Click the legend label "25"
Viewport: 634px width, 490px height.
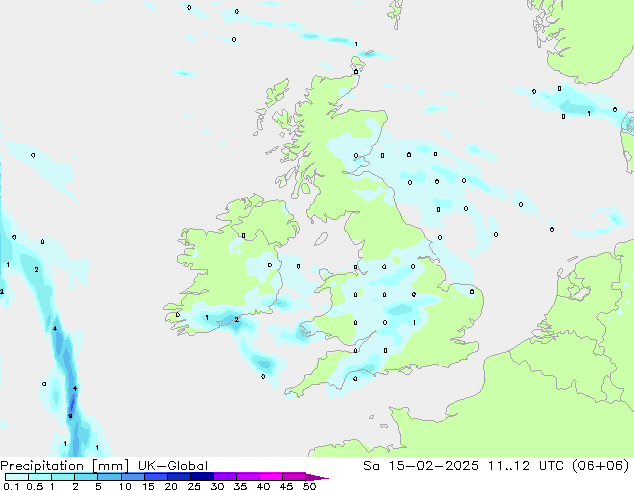click(194, 486)
